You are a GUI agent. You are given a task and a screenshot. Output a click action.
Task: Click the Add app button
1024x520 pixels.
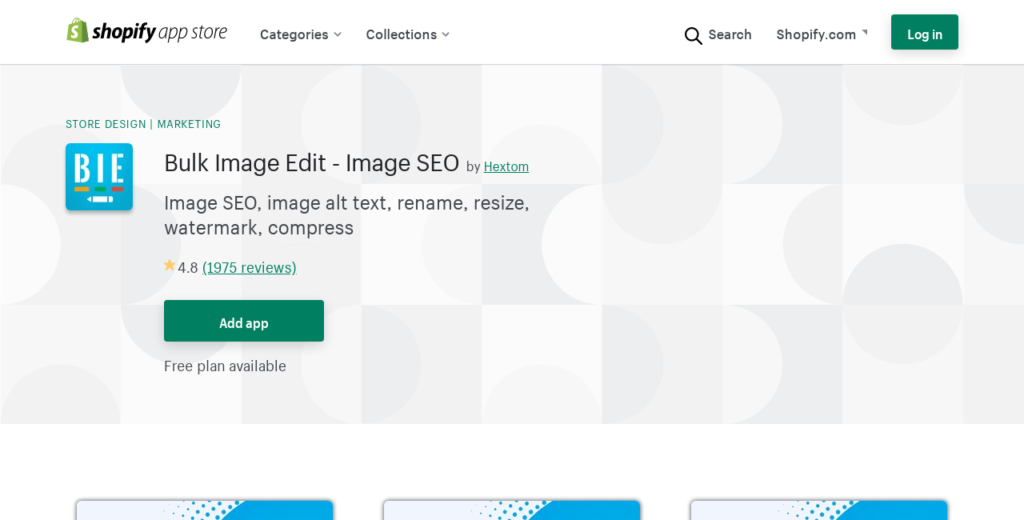(244, 321)
